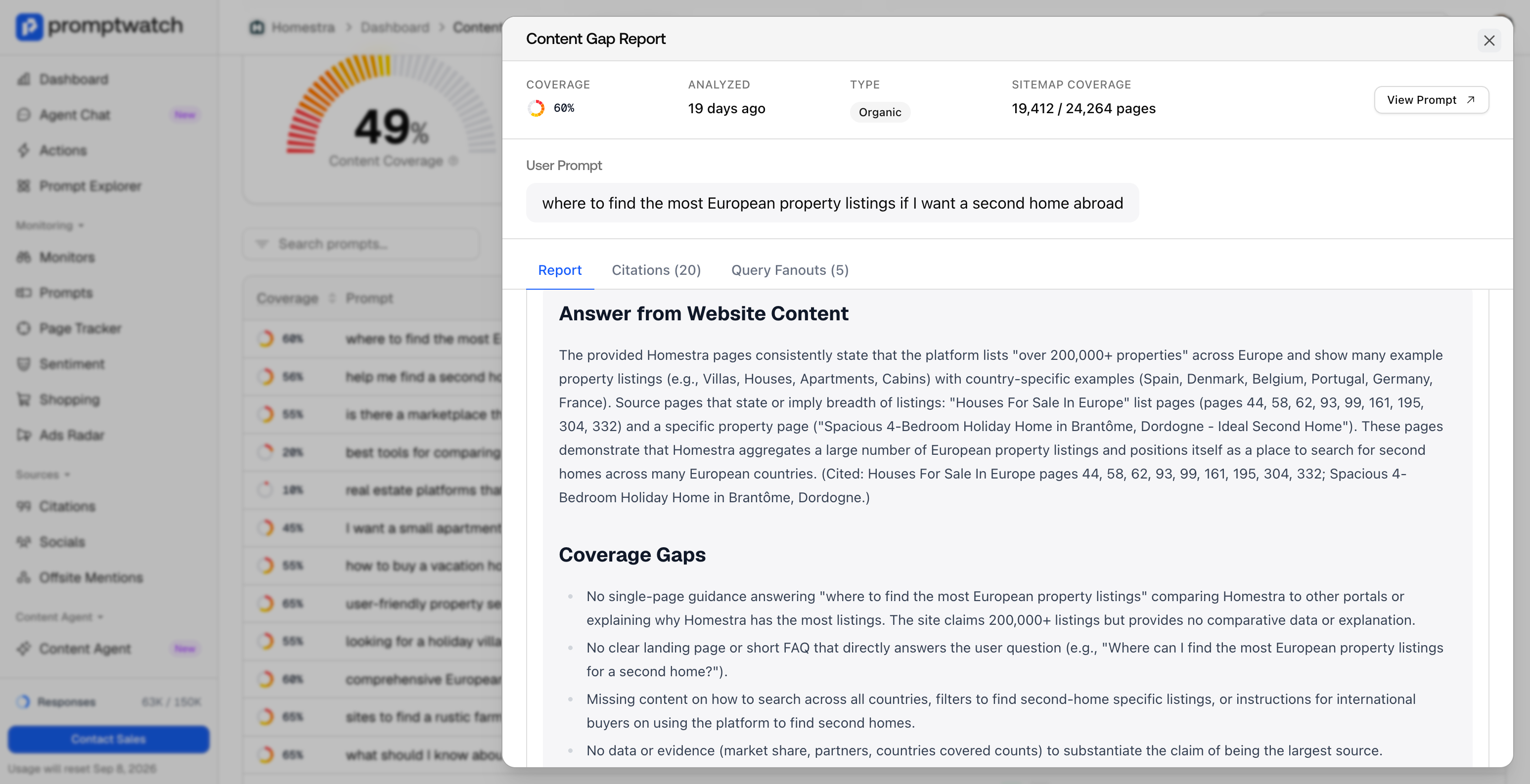Open the 'real estate platforms' row
Image resolution: width=1530 pixels, height=784 pixels.
[373, 490]
